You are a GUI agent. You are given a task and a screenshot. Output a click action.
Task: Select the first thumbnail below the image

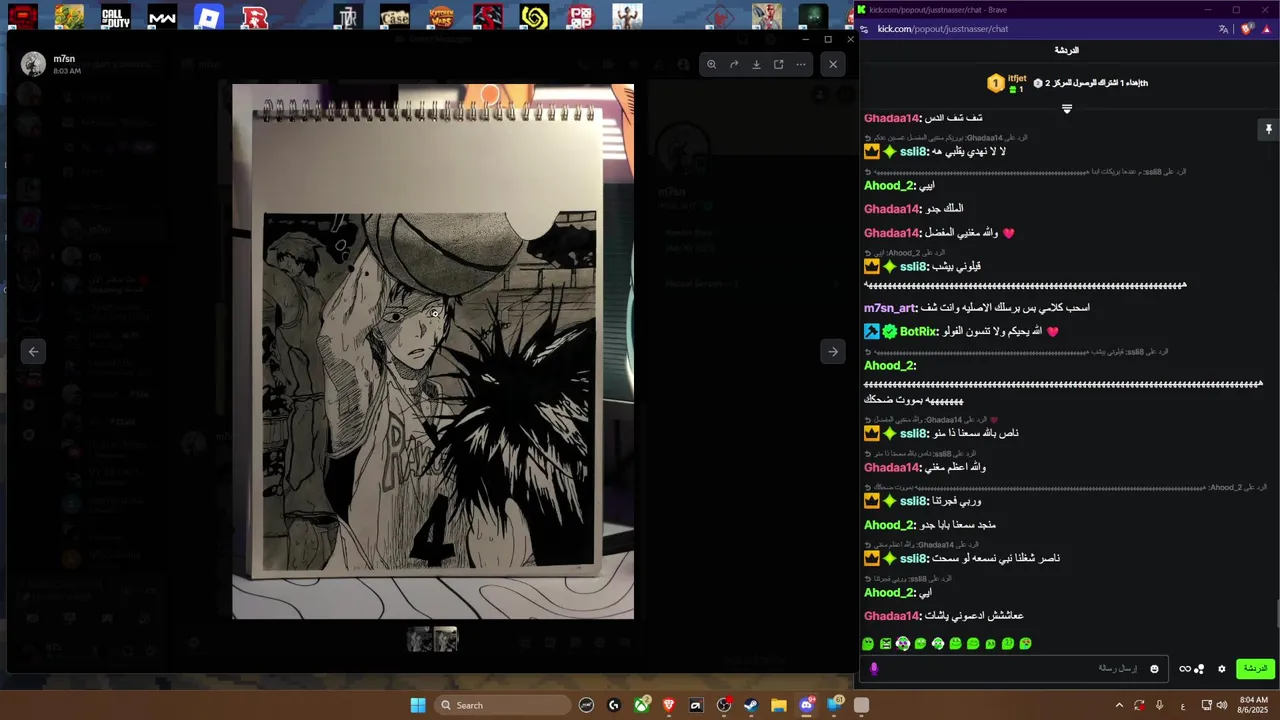[x=420, y=639]
